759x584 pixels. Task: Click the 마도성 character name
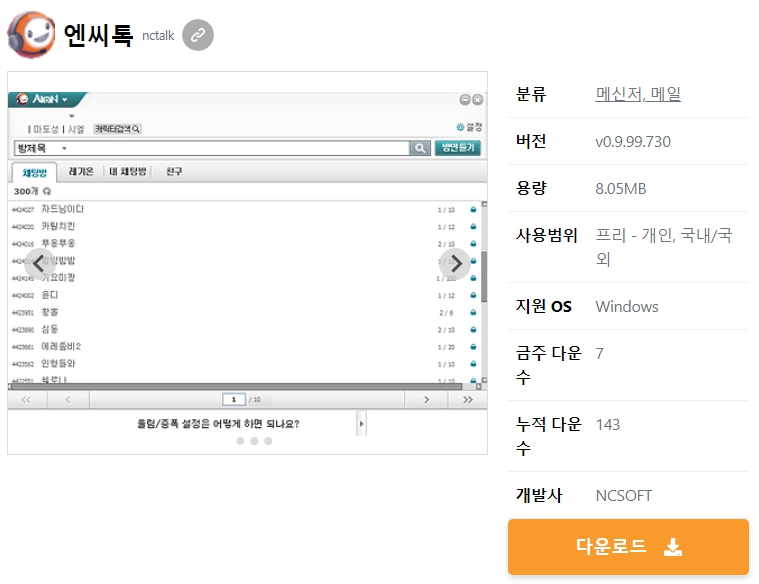pos(46,129)
